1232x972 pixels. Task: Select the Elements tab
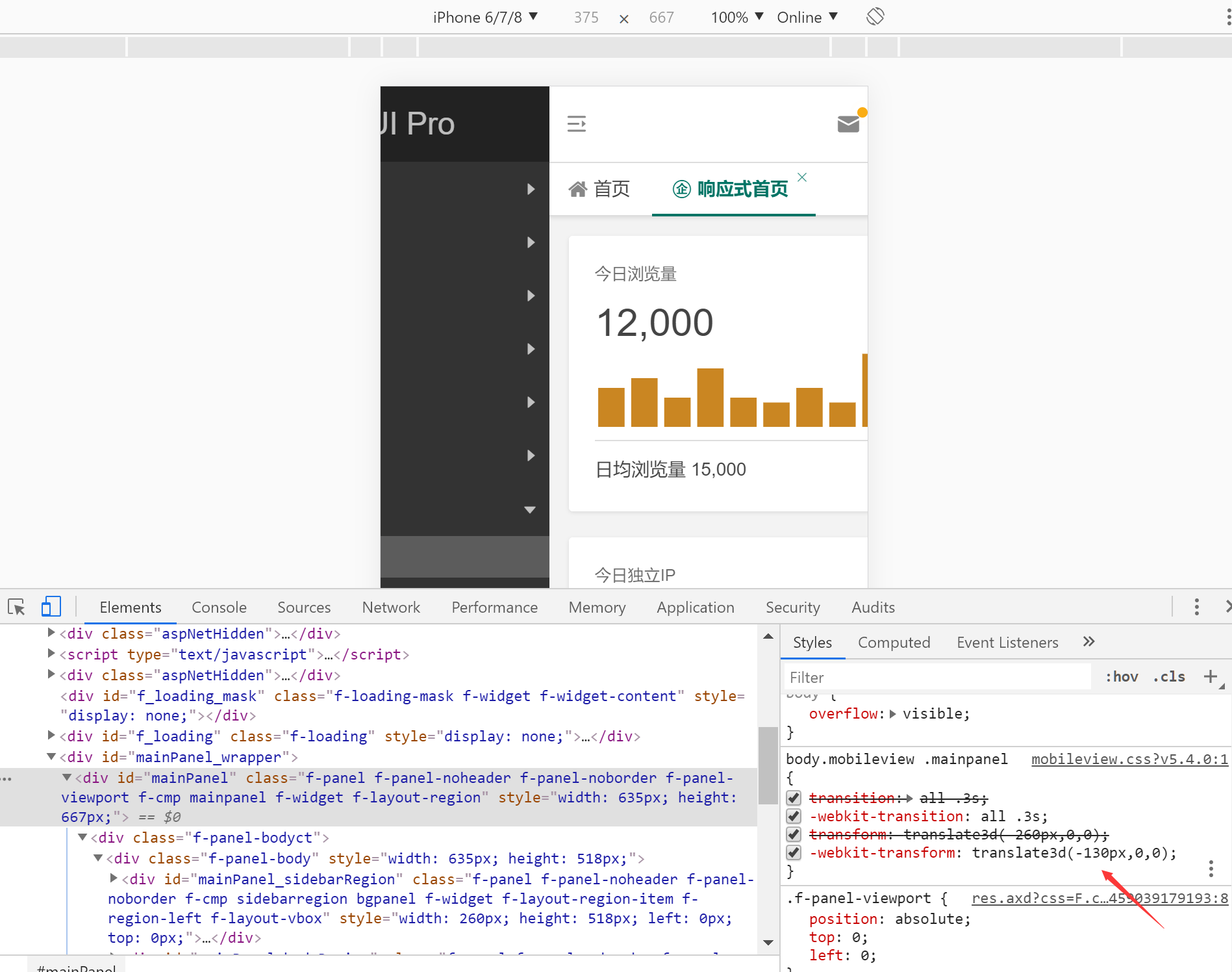[x=130, y=607]
